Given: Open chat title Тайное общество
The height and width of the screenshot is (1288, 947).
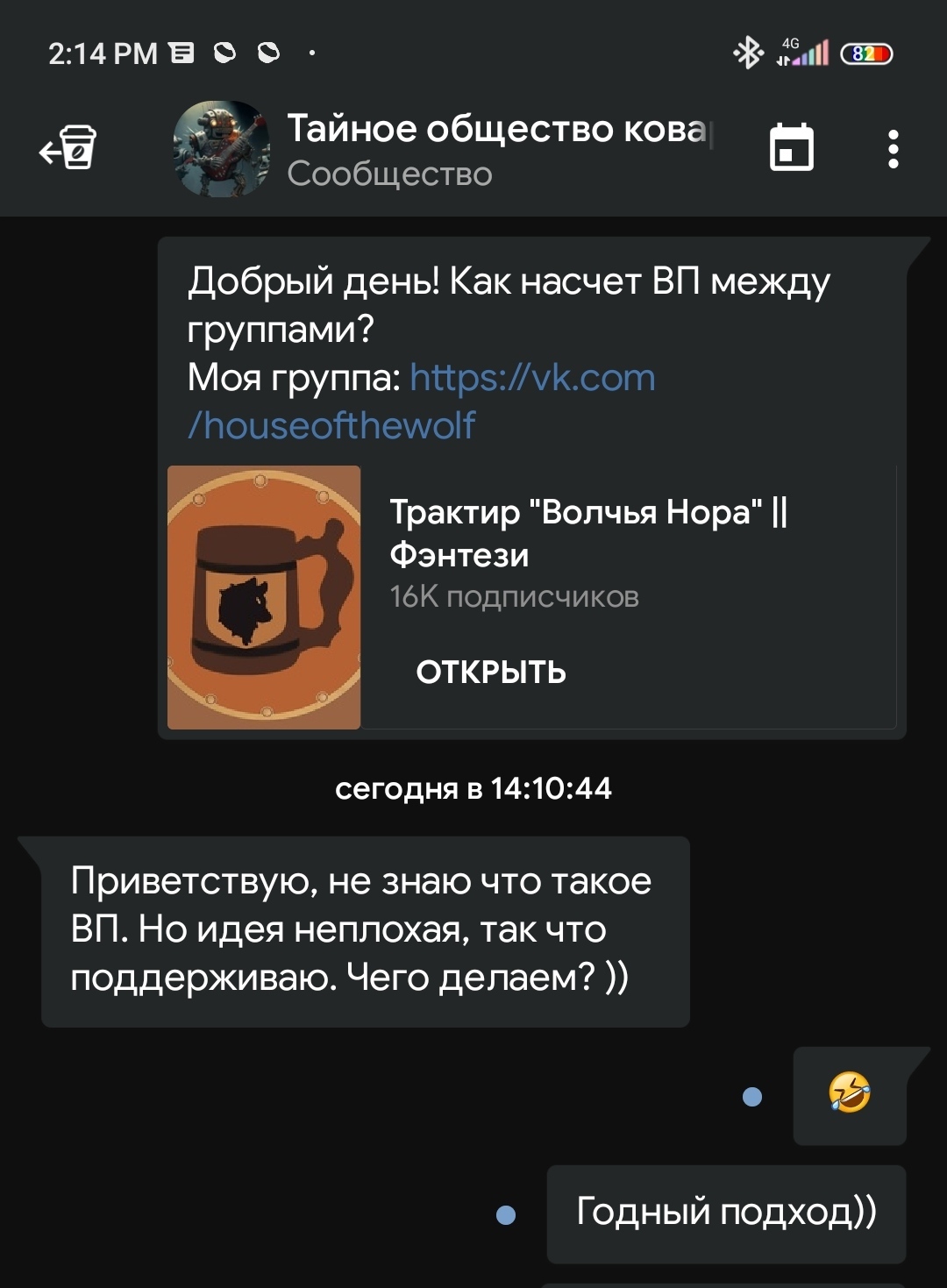Looking at the screenshot, I should [499, 129].
